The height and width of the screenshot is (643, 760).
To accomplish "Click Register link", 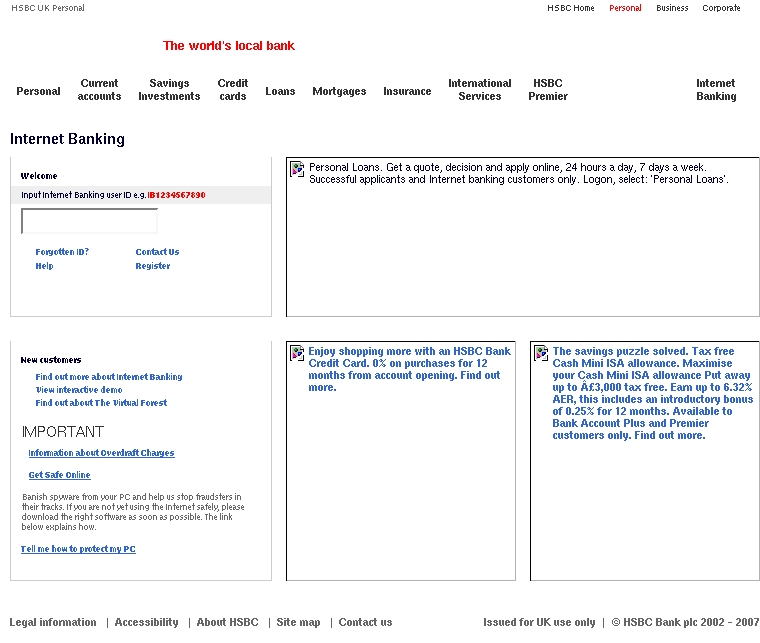I will [x=153, y=266].
